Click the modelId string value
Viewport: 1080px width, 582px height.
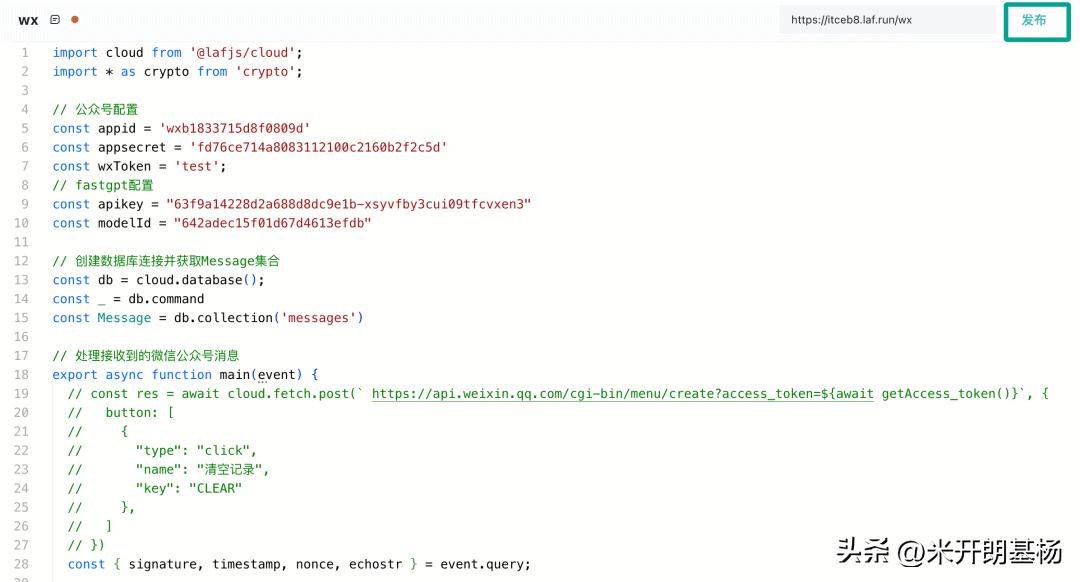pos(272,223)
